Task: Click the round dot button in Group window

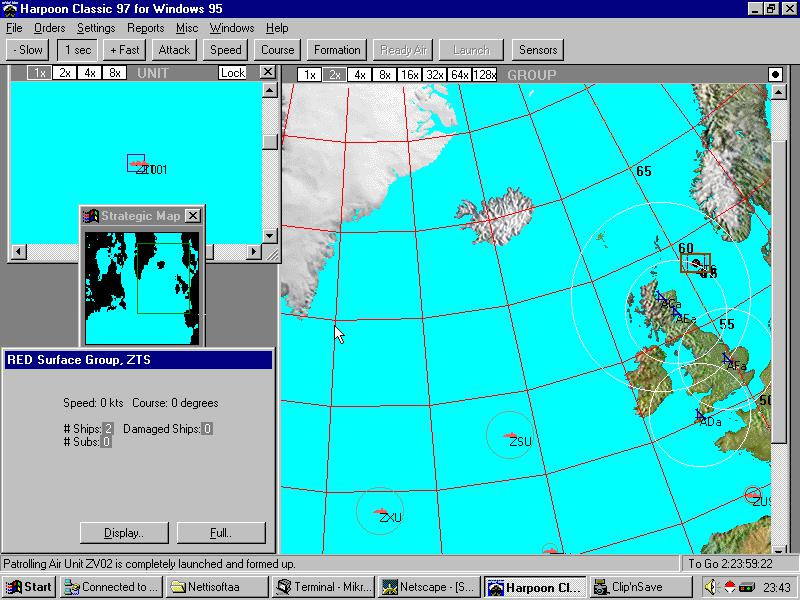Action: (x=776, y=74)
